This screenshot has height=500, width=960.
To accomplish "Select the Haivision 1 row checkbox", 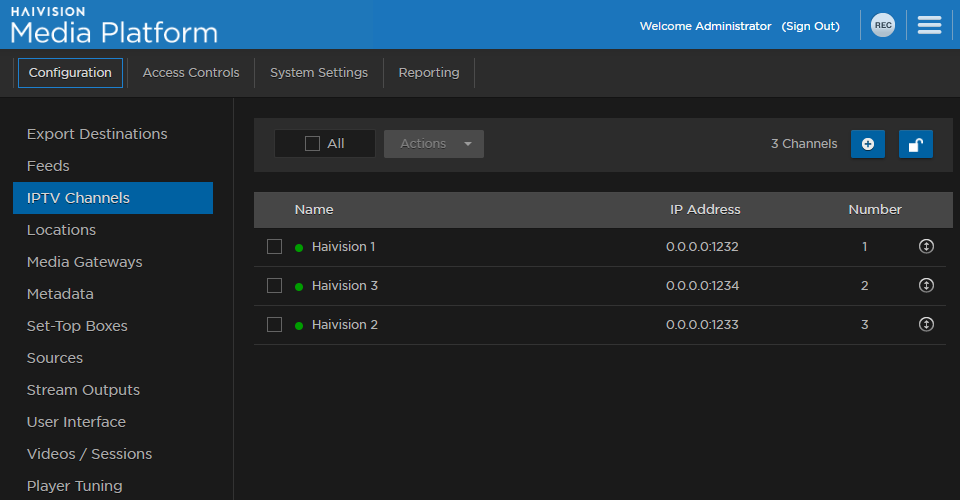I will (x=274, y=247).
